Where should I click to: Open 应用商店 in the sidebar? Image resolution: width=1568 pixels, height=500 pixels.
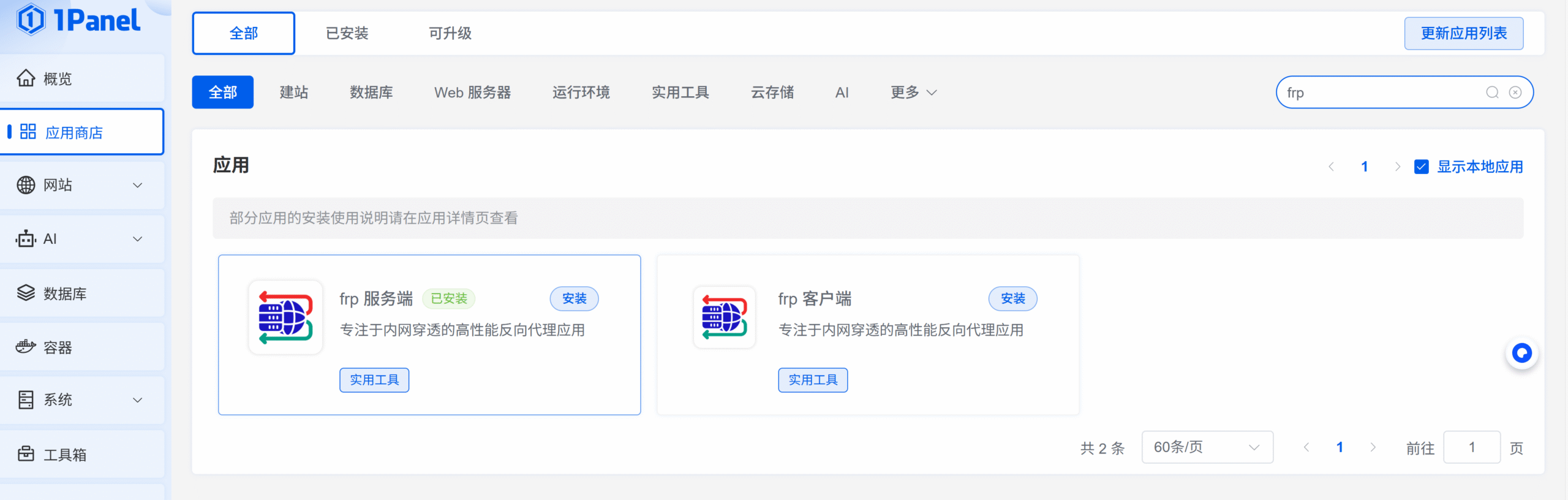pyautogui.click(x=82, y=132)
